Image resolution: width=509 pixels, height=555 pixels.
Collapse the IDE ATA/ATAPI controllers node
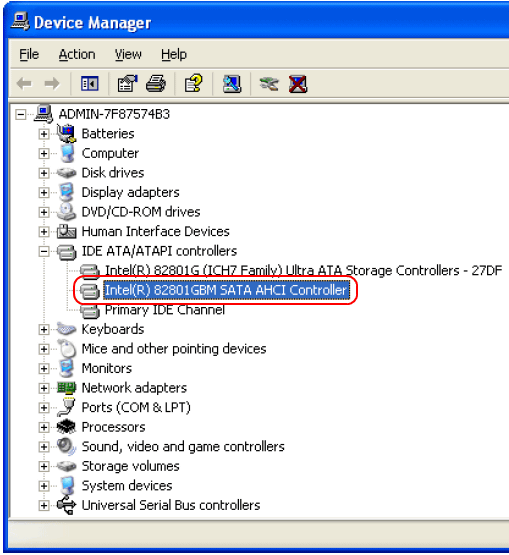tap(44, 251)
